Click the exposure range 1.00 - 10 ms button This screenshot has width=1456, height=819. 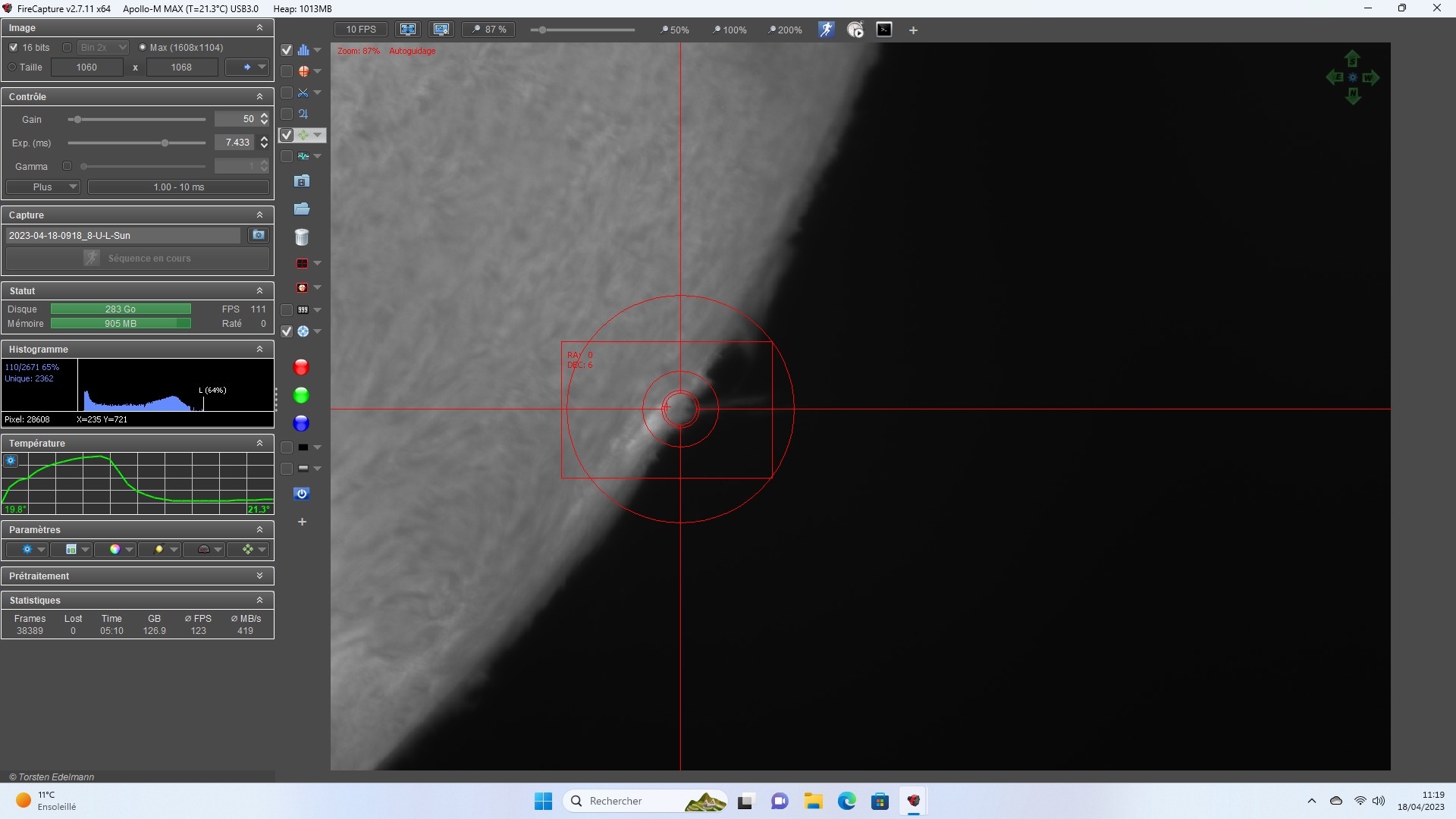[179, 187]
